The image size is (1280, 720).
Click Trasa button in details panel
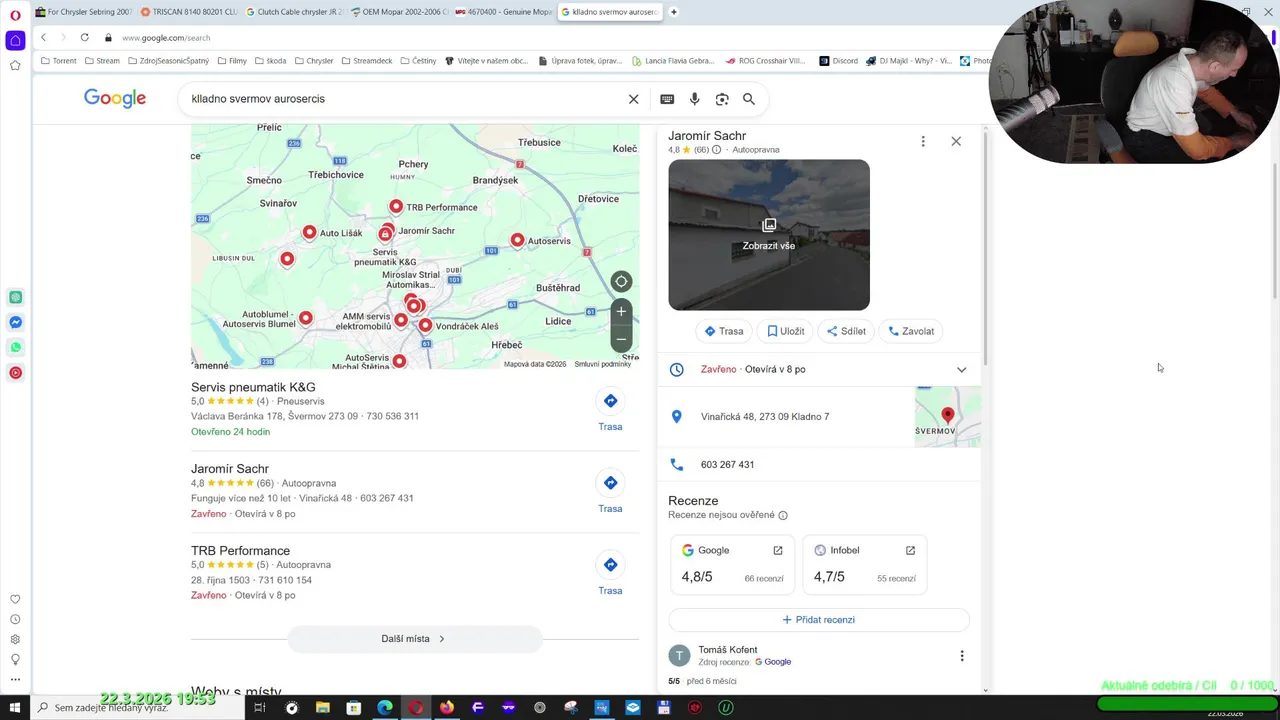point(723,331)
